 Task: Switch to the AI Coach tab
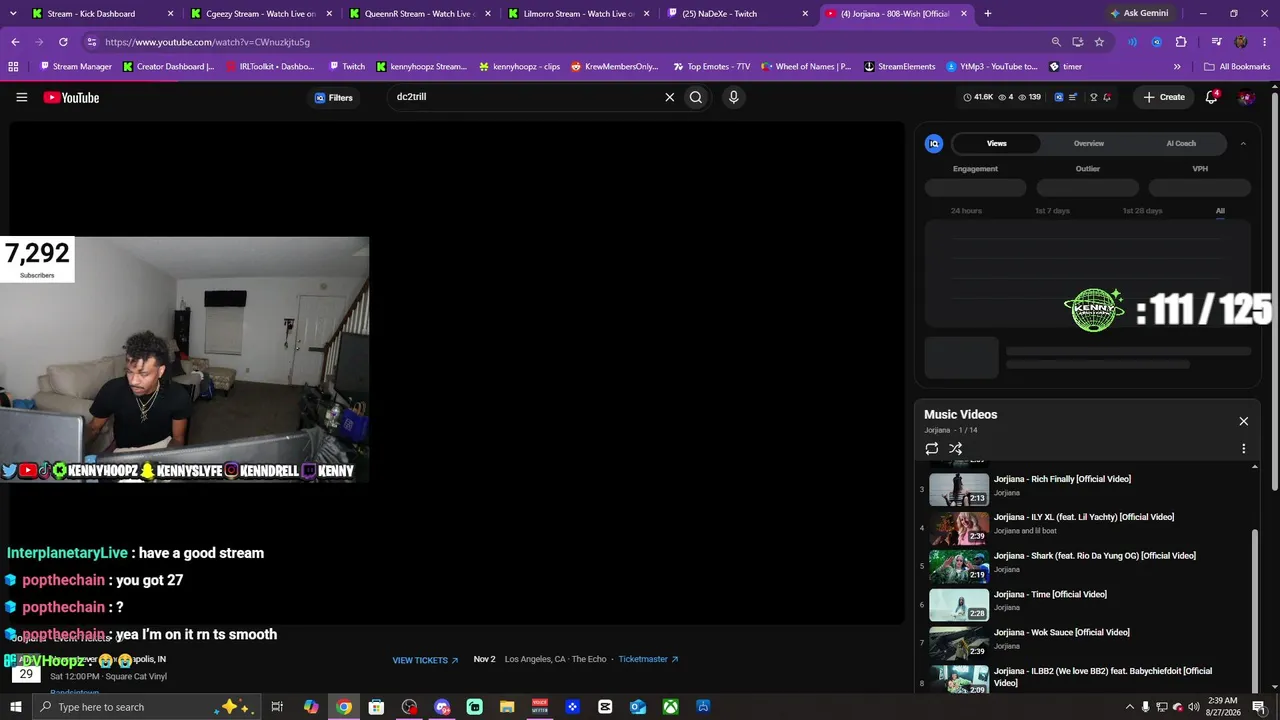[x=1181, y=143]
